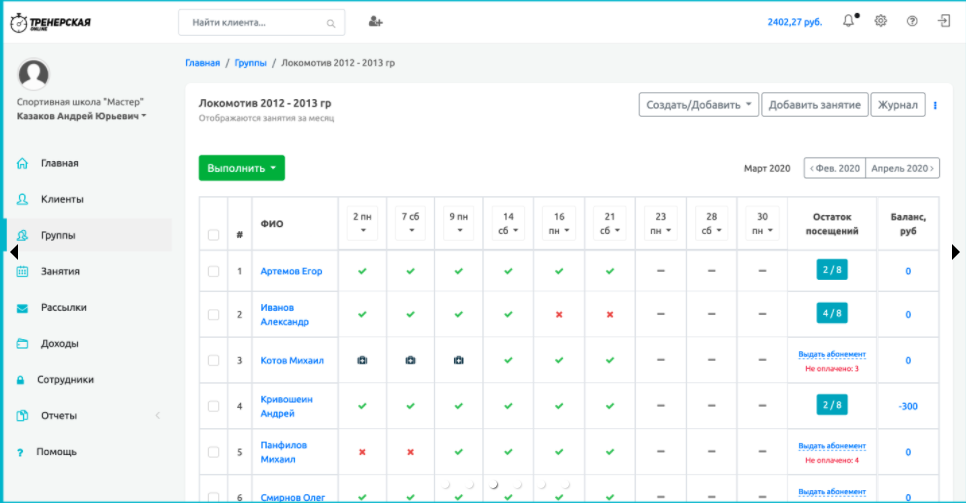Open the notifications bell
The image size is (966, 503).
point(849,21)
